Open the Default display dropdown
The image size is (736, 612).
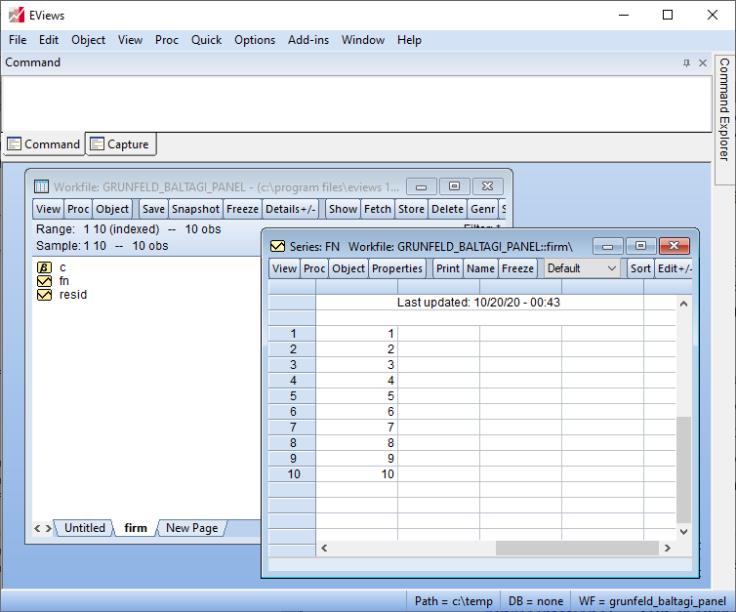[582, 269]
